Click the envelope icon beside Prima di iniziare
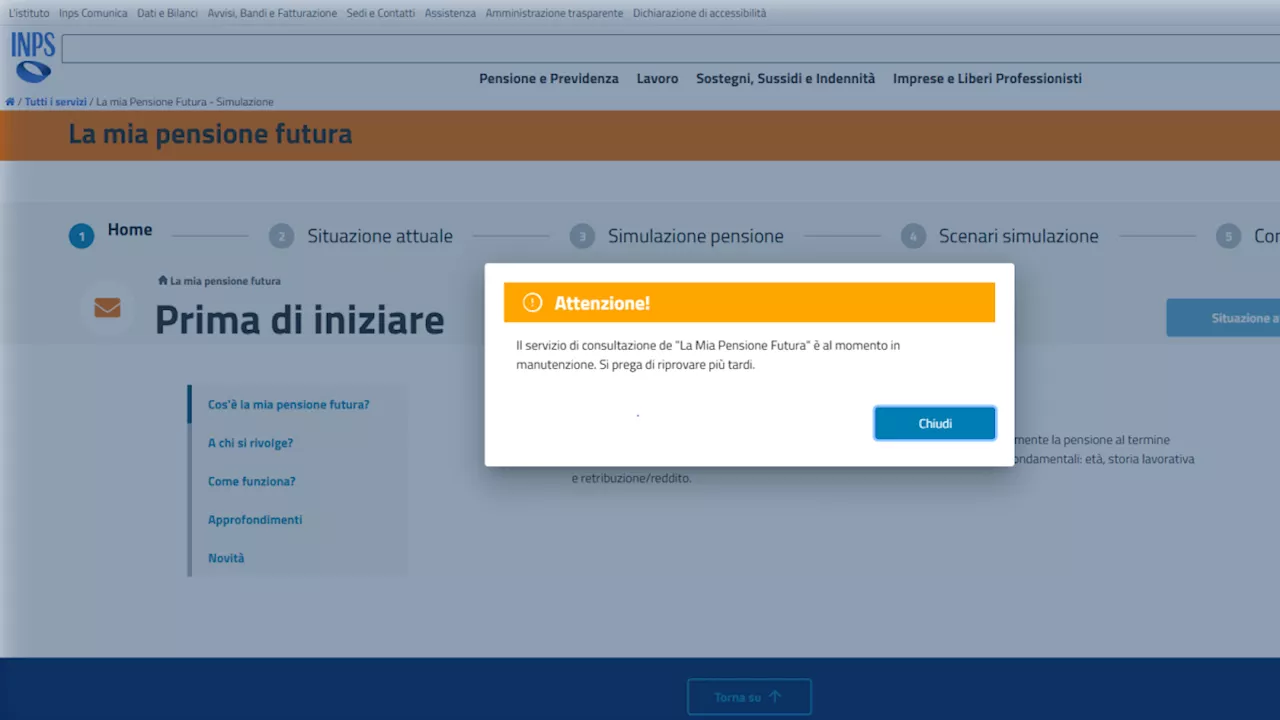This screenshot has height=720, width=1280. tap(107, 308)
